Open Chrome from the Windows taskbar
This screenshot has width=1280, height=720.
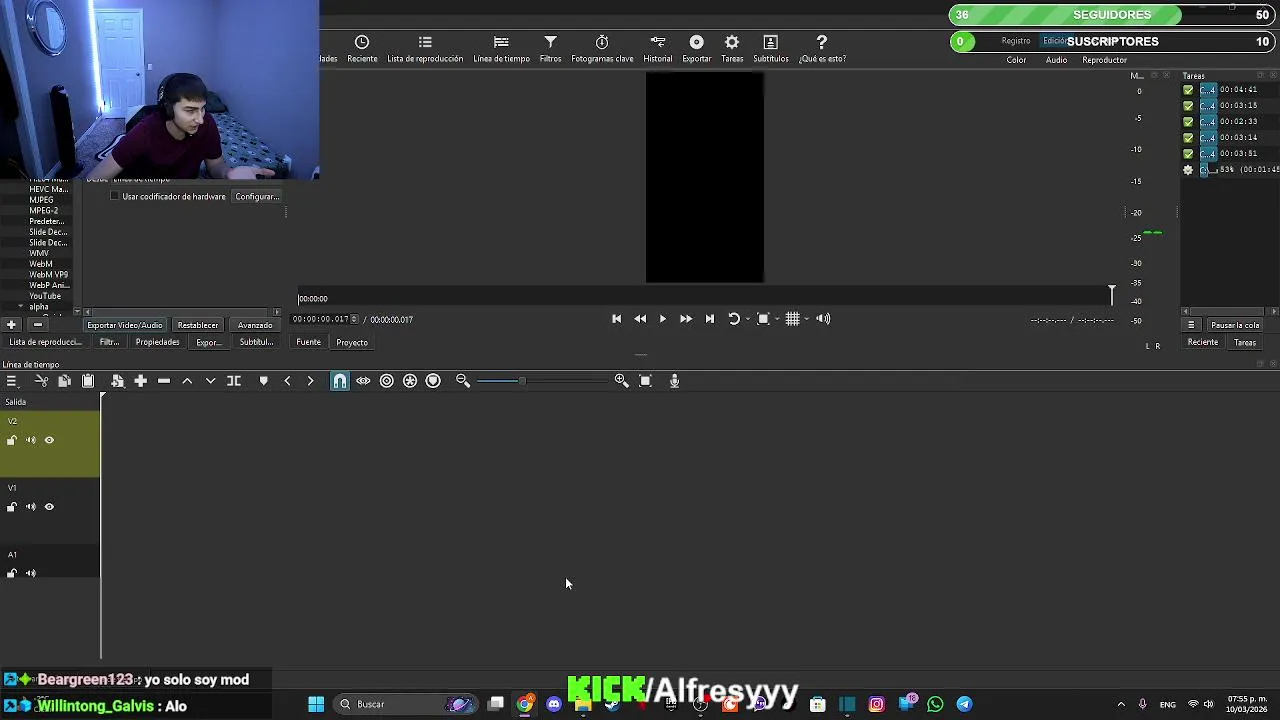click(x=525, y=704)
